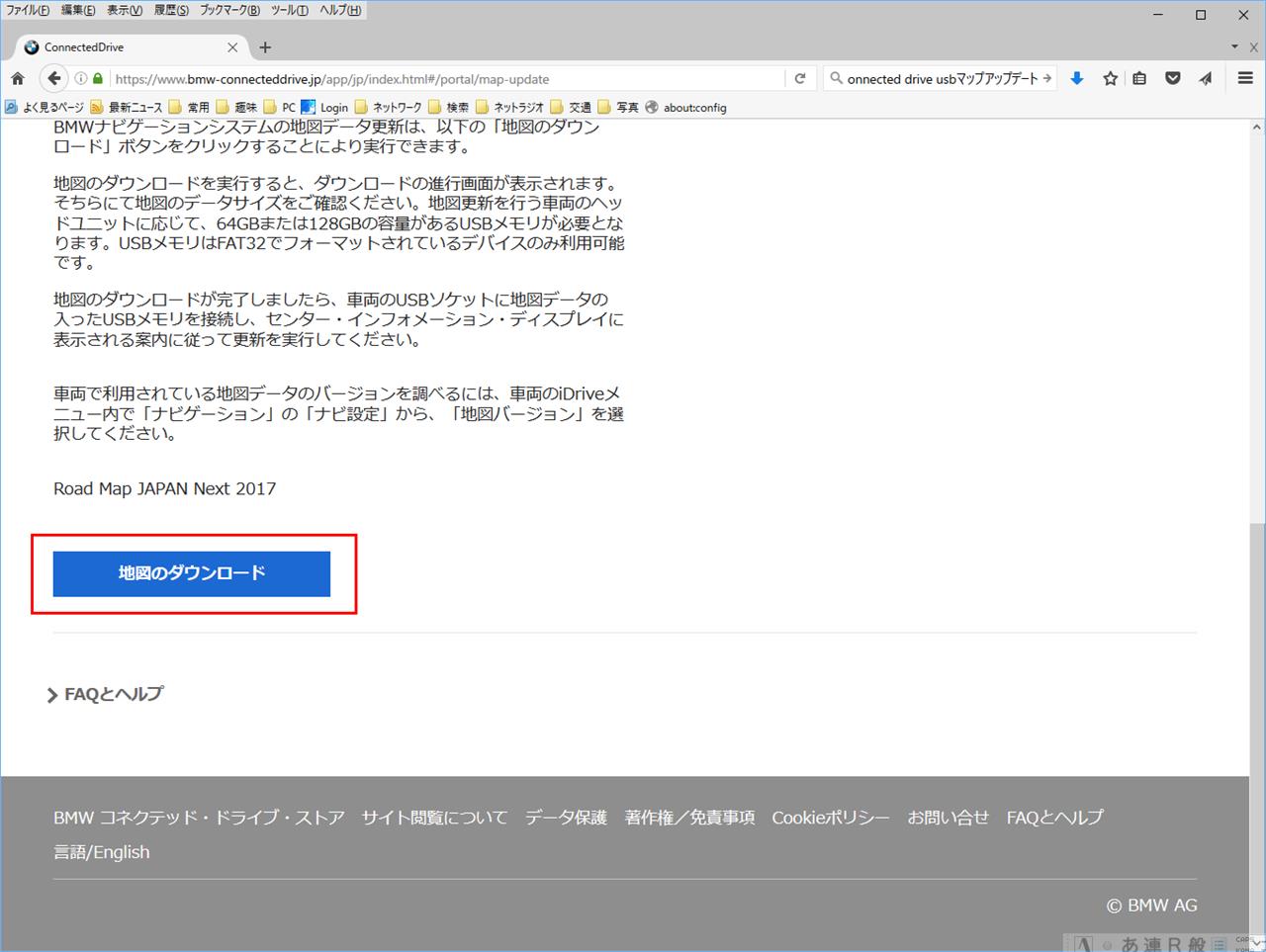Click BMW logo favicon on the tab

click(32, 46)
